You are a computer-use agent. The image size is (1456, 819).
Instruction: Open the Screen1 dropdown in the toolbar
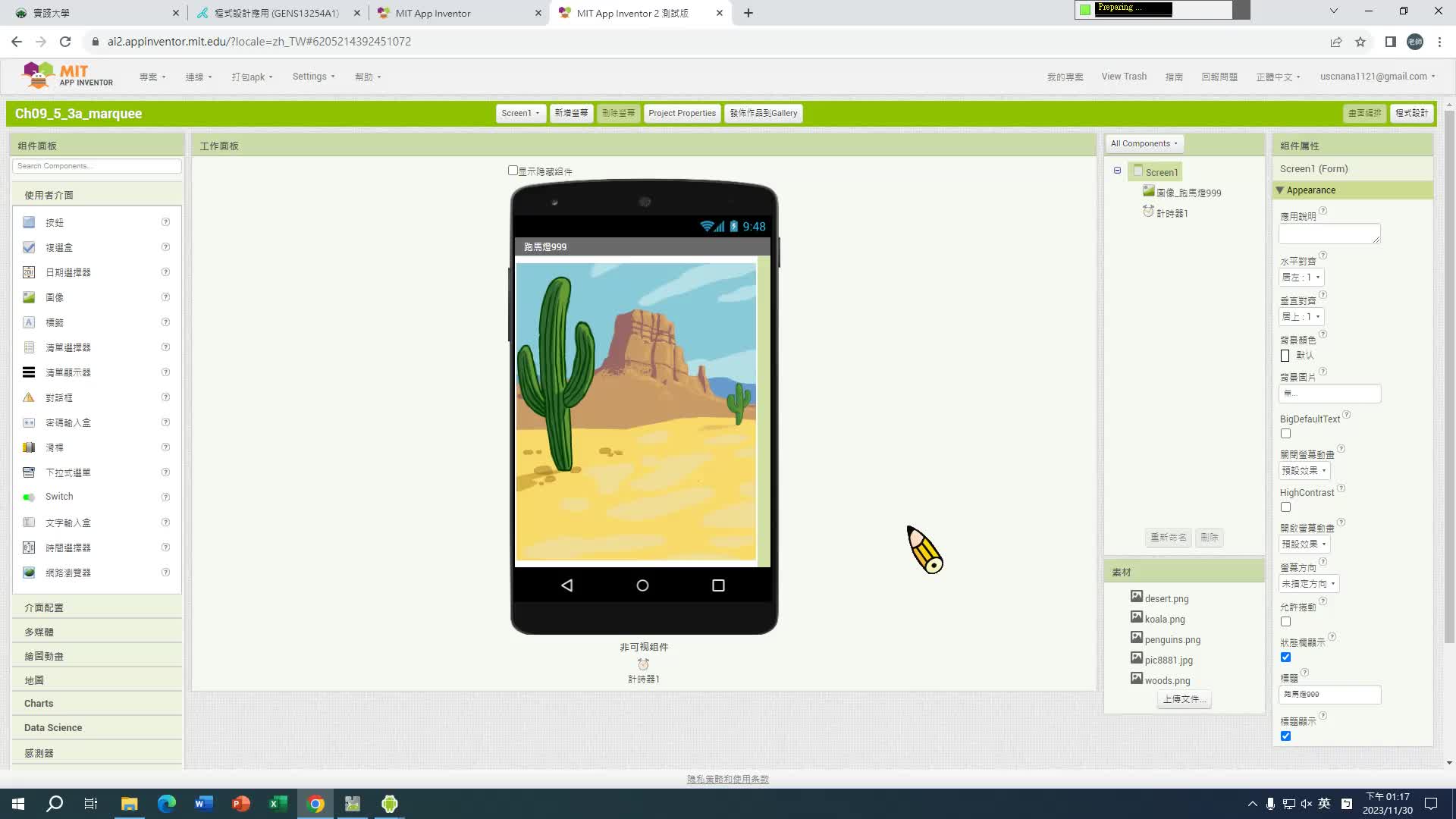[520, 113]
